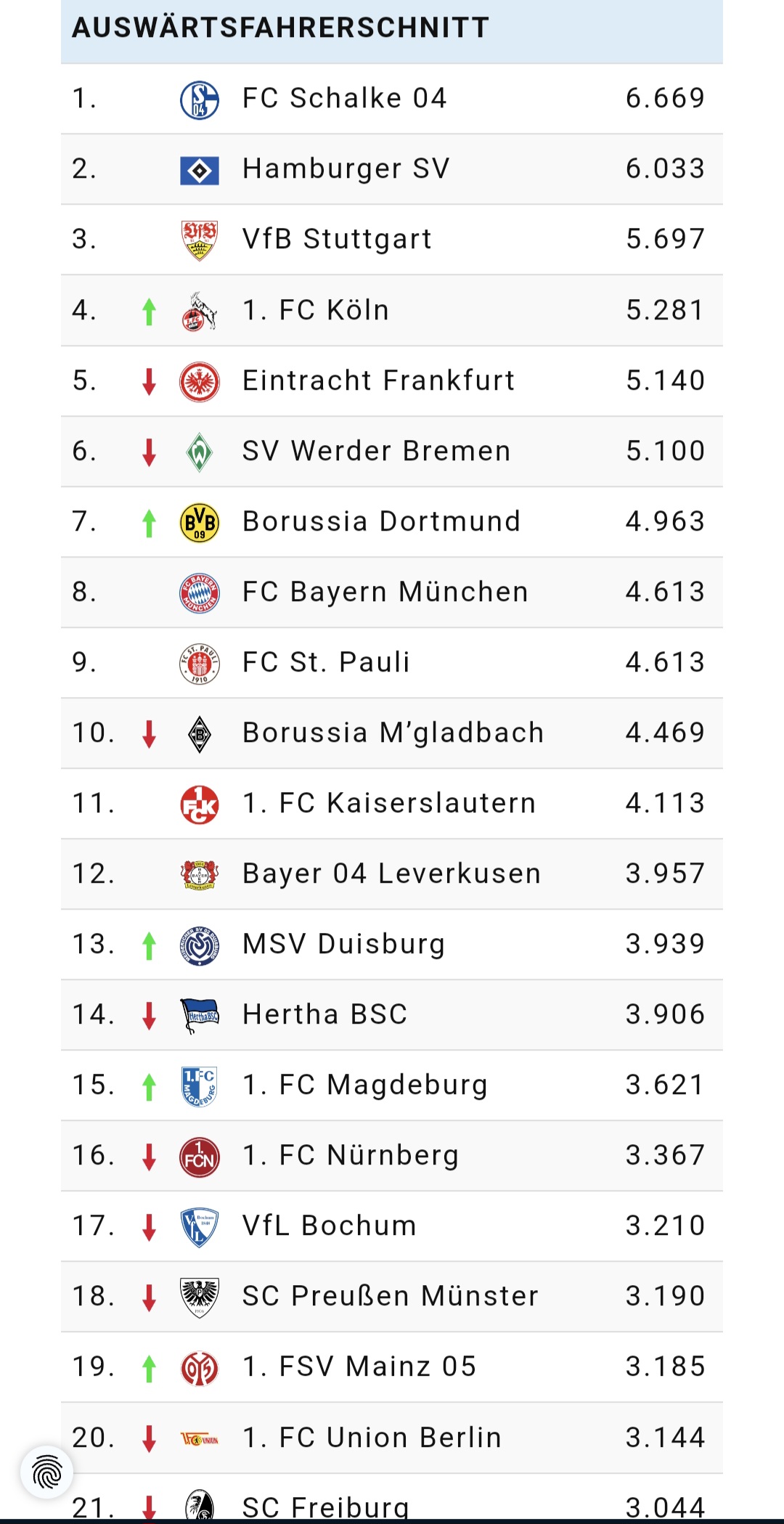Select the Borussia Dortmund BVB logo
Image resolution: width=784 pixels, height=1524 pixels.
point(199,523)
